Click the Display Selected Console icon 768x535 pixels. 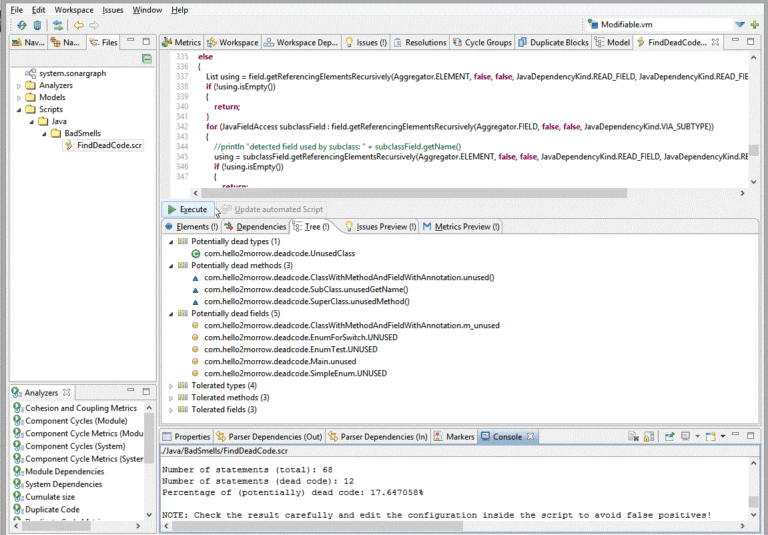[686, 436]
